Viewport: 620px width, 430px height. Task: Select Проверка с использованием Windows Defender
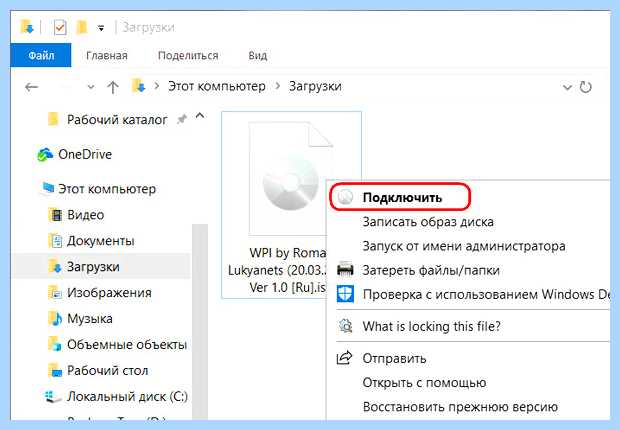[x=486, y=295]
